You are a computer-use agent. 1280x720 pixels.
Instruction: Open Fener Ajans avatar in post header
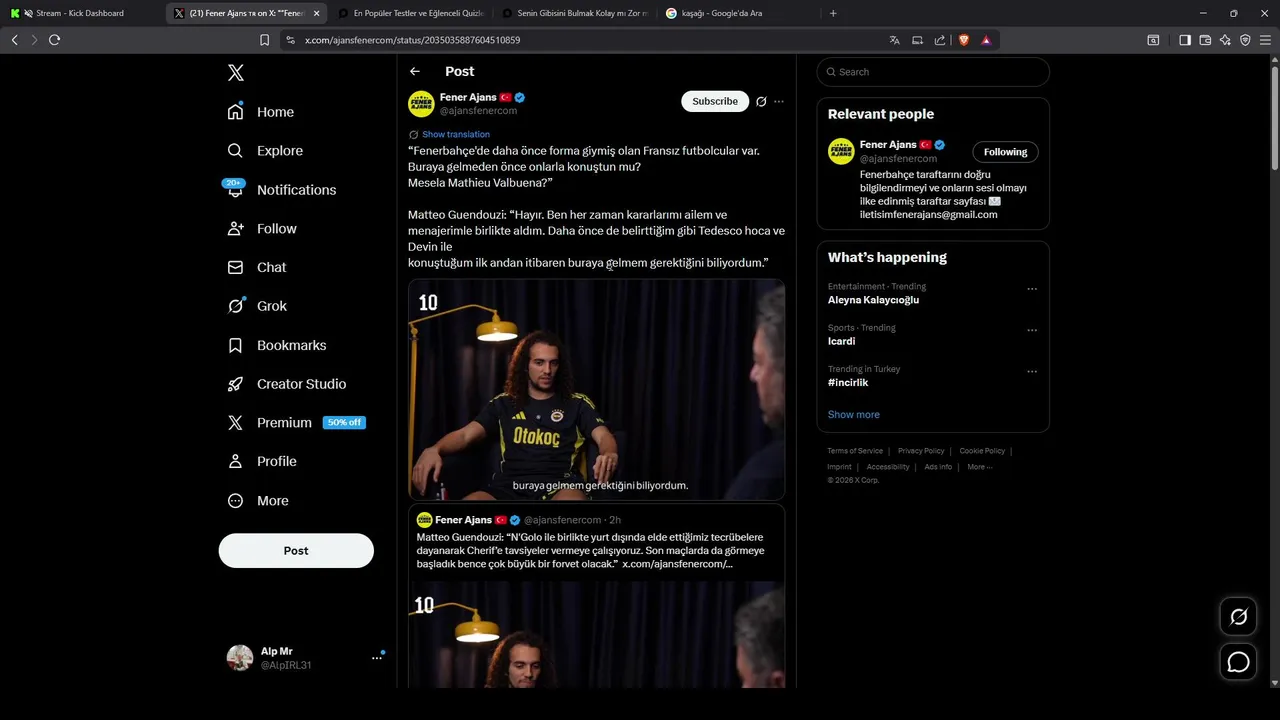(421, 104)
